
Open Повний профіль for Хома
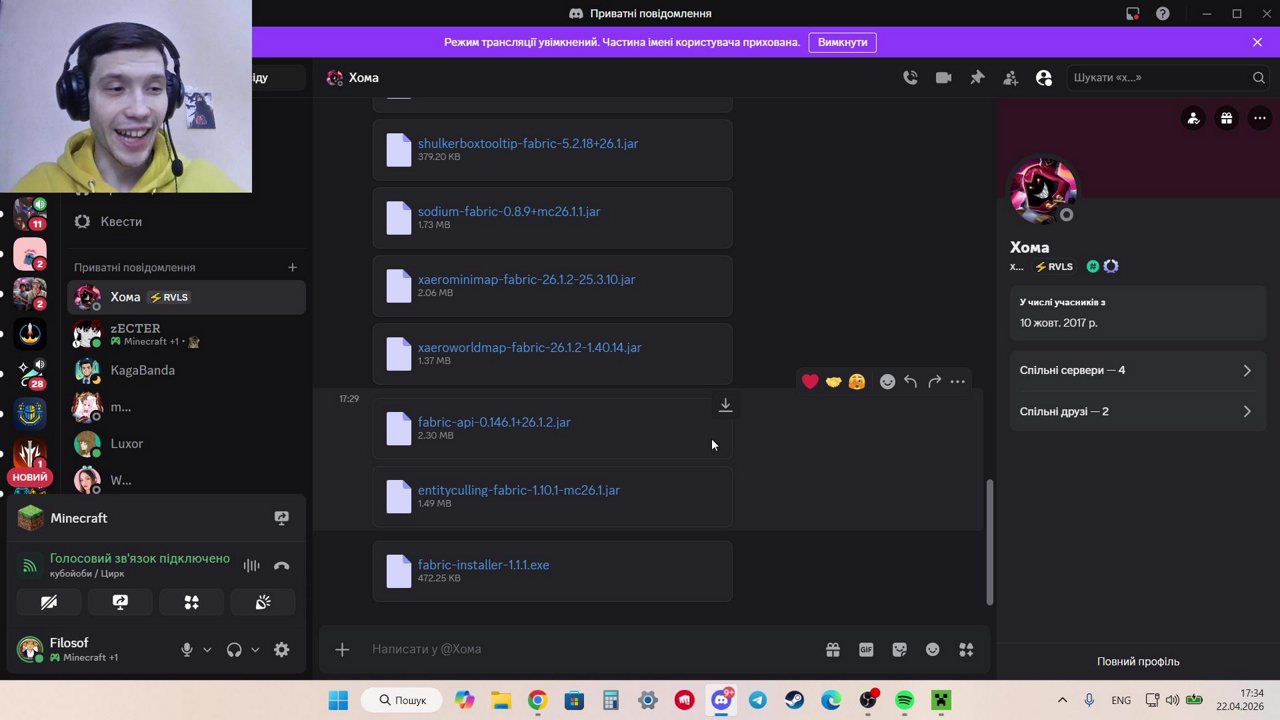[x=1138, y=661]
